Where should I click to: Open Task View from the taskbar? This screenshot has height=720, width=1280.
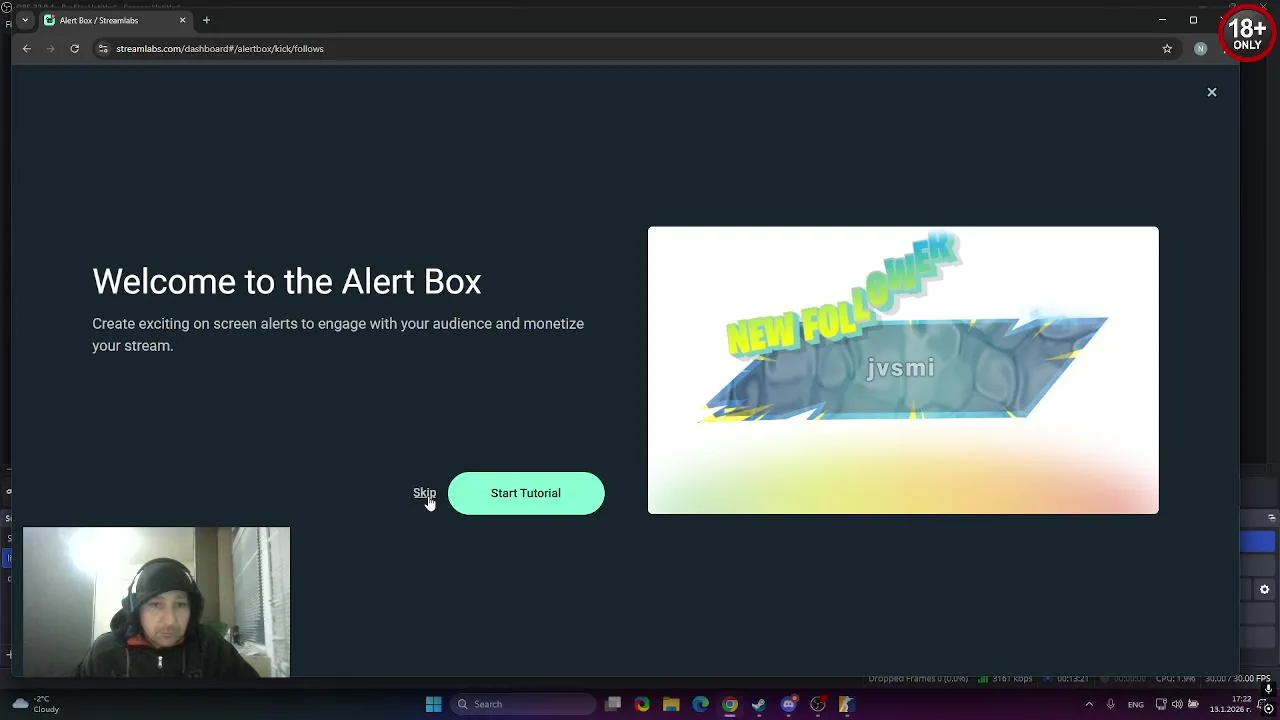(613, 704)
